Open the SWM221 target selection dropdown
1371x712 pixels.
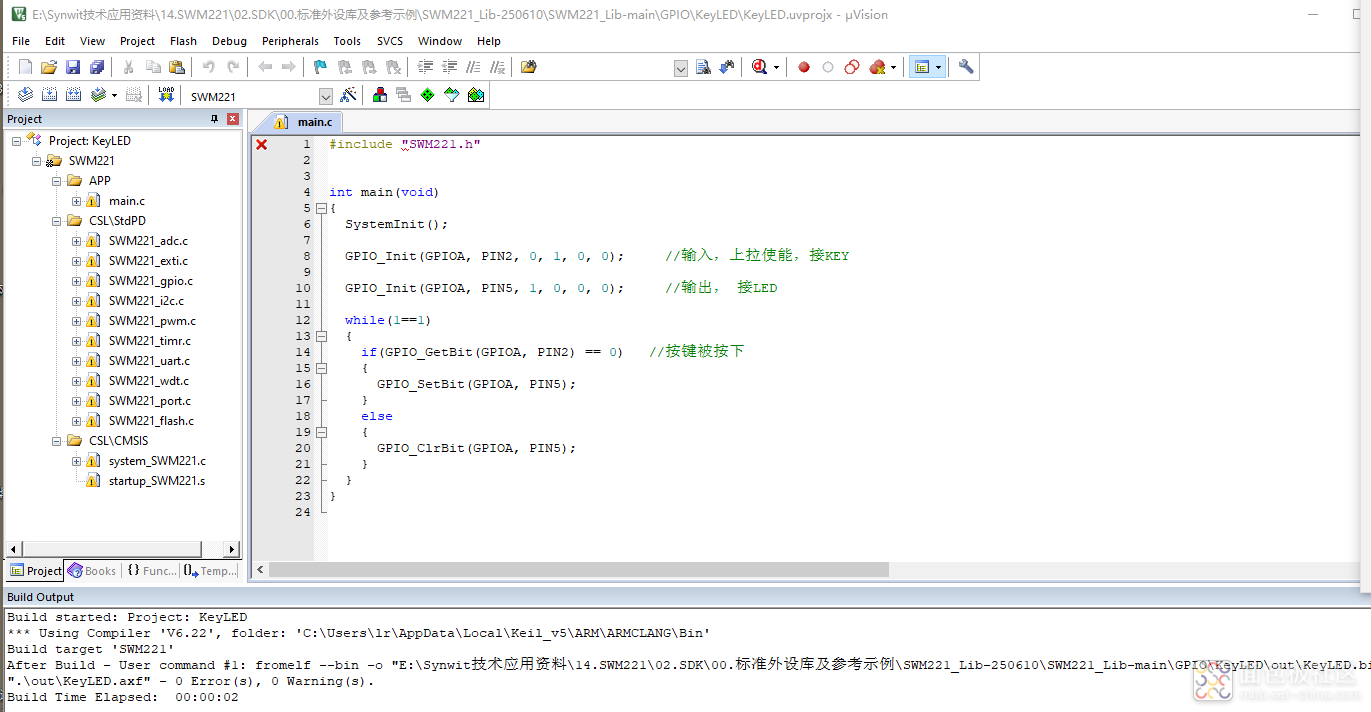[x=325, y=96]
